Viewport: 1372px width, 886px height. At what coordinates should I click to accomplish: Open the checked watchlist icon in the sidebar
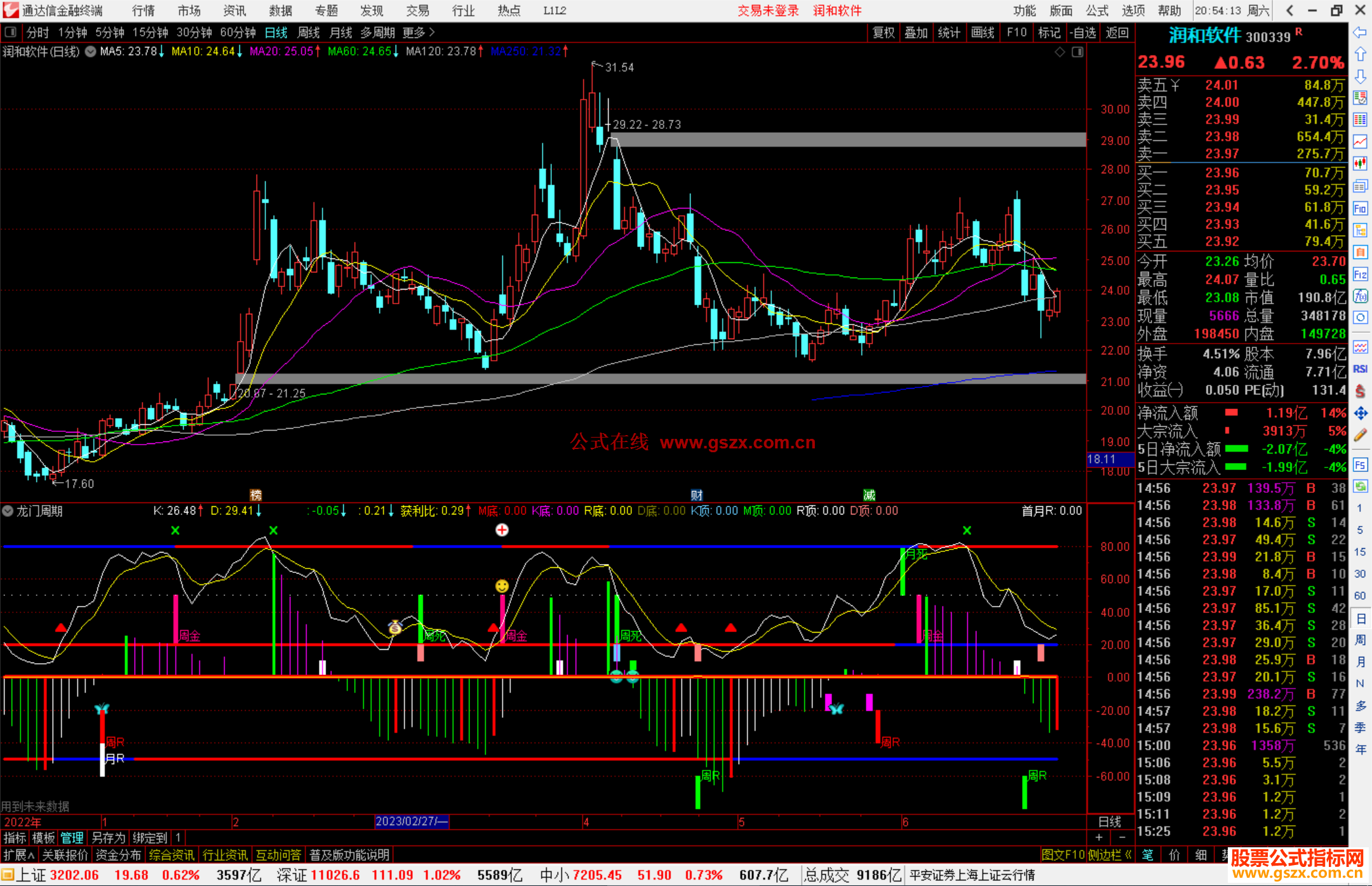[1360, 98]
